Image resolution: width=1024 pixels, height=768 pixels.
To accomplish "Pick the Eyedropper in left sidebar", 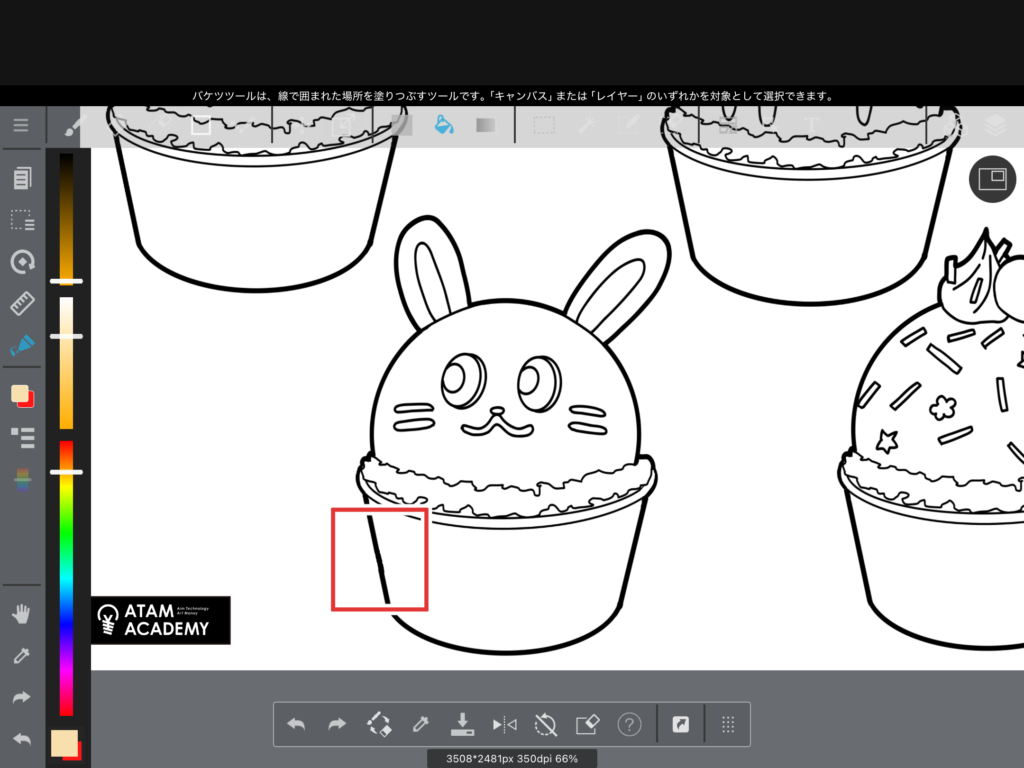I will pos(22,656).
